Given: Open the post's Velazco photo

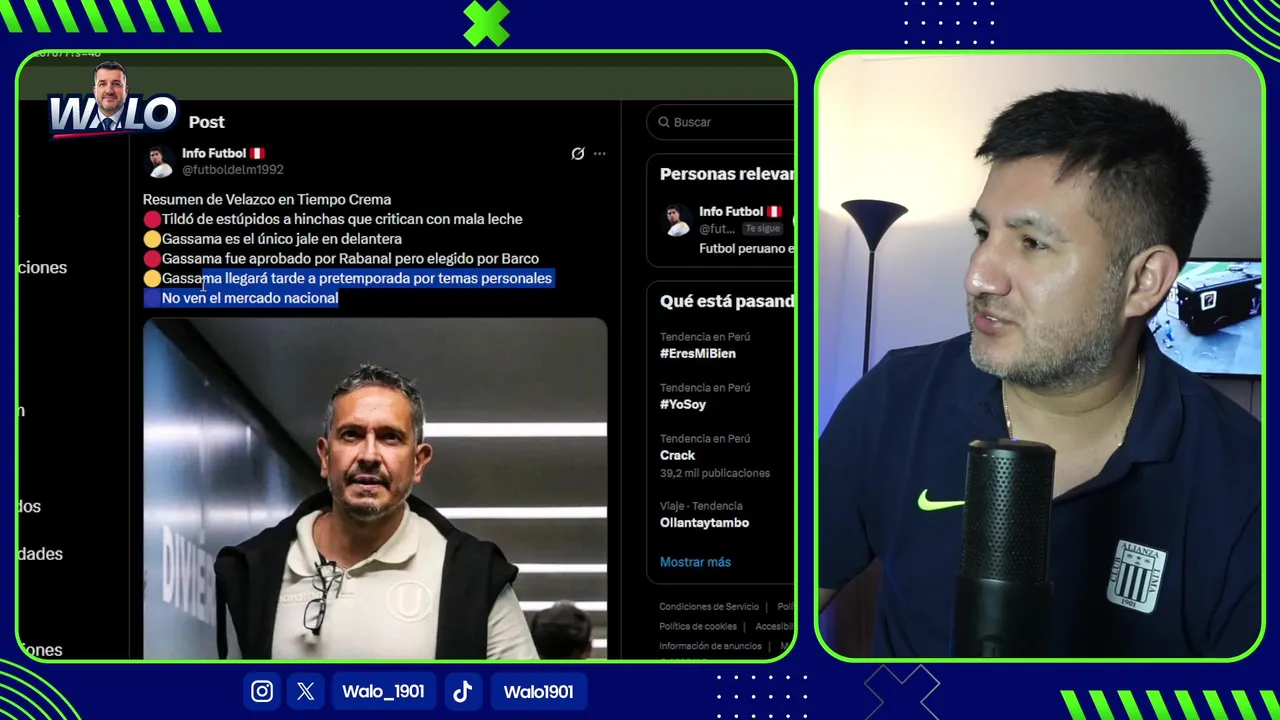Looking at the screenshot, I should [x=375, y=489].
